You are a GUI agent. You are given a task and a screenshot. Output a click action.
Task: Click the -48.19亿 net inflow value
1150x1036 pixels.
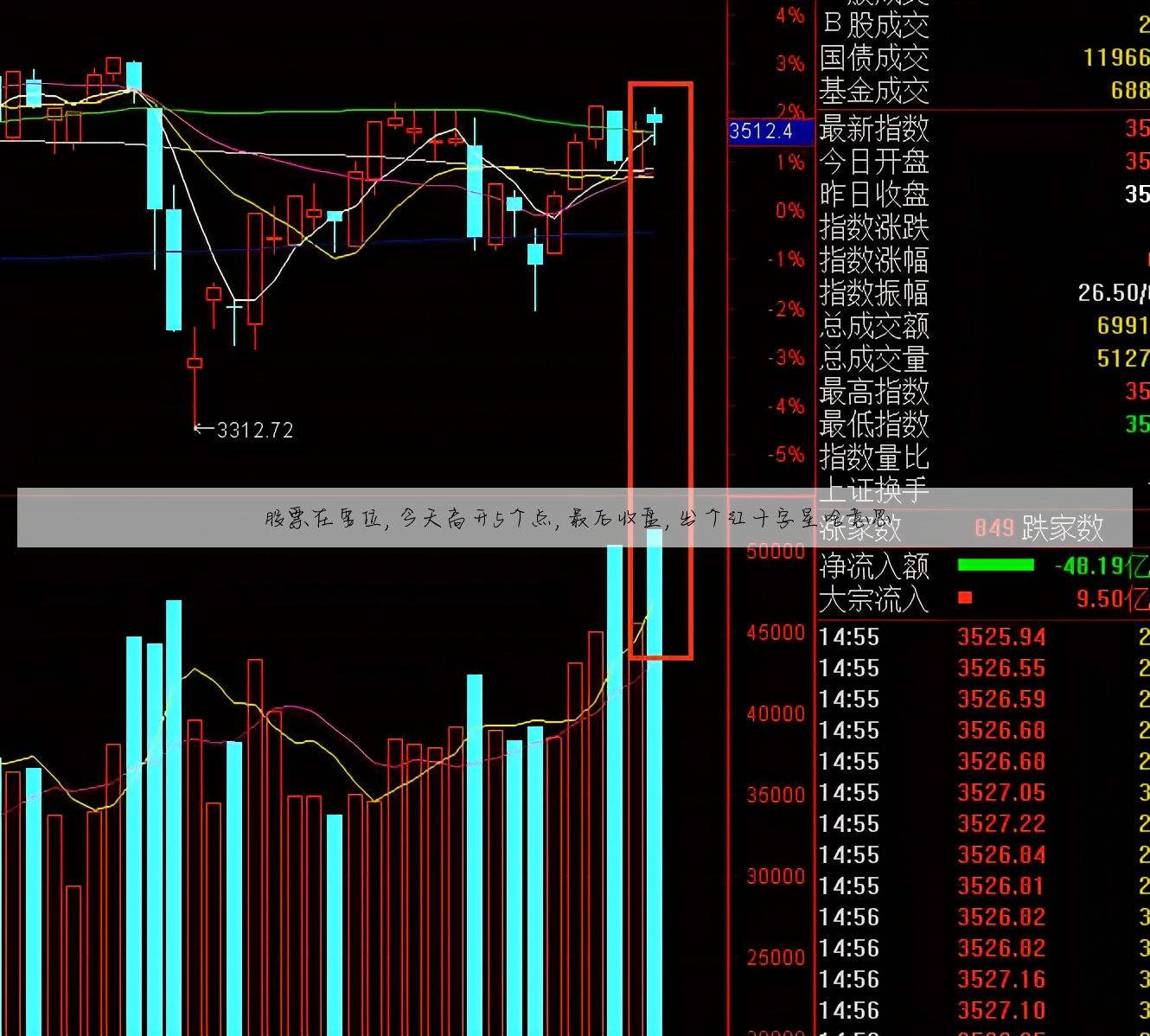(x=1102, y=566)
